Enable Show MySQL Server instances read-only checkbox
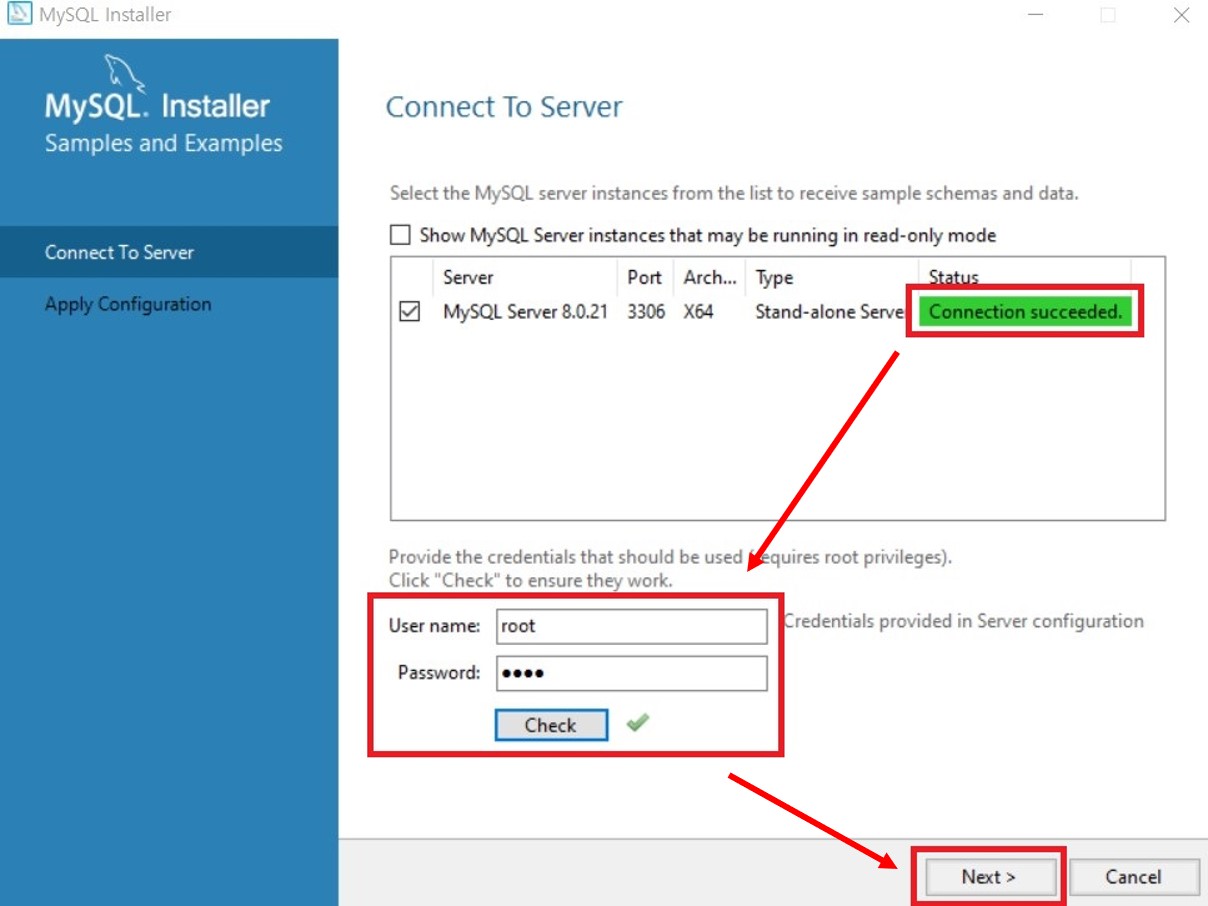The width and height of the screenshot is (1208, 906). click(400, 236)
